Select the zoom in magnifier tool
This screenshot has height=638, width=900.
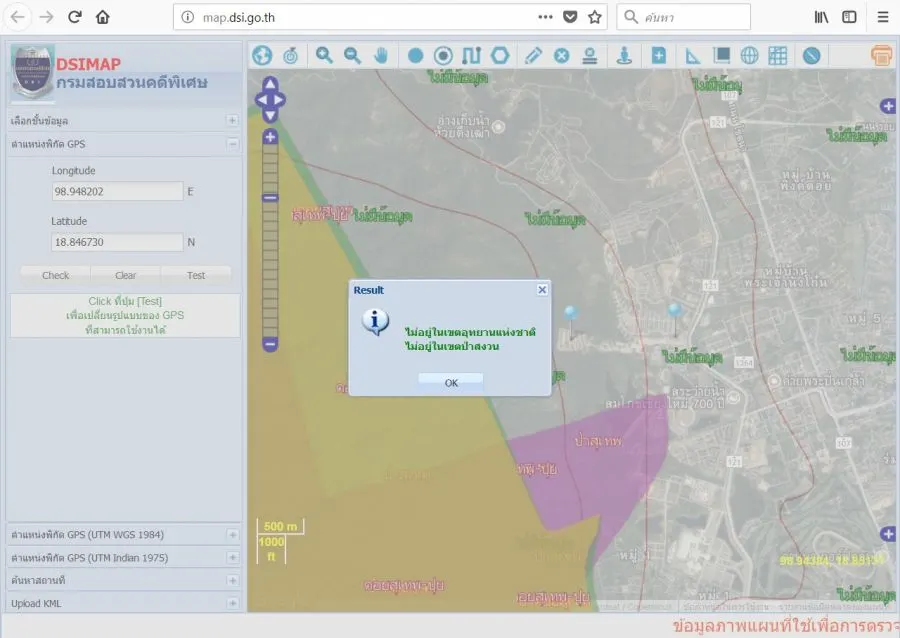click(324, 55)
